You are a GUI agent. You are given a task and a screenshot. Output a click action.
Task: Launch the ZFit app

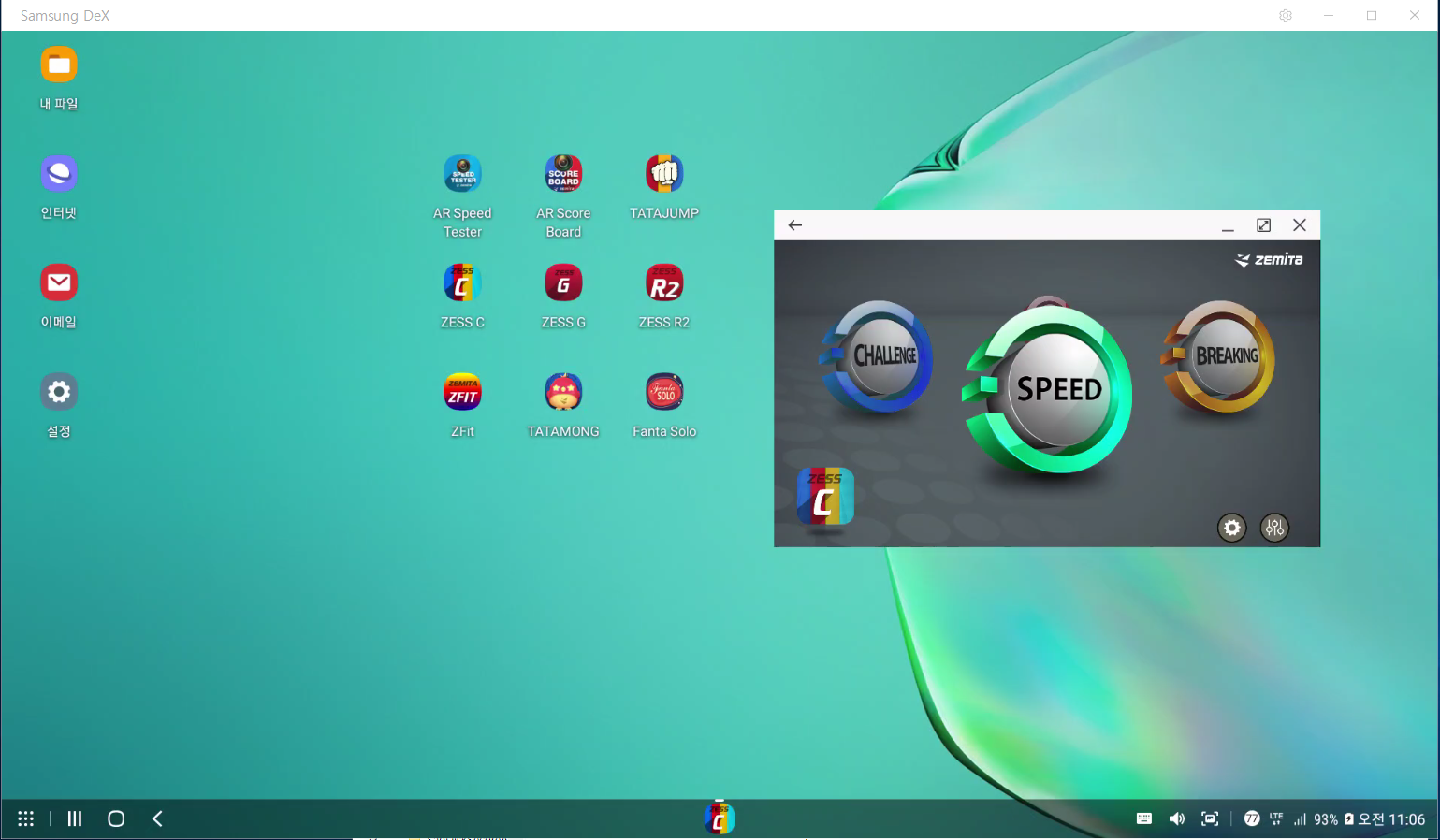pyautogui.click(x=462, y=391)
